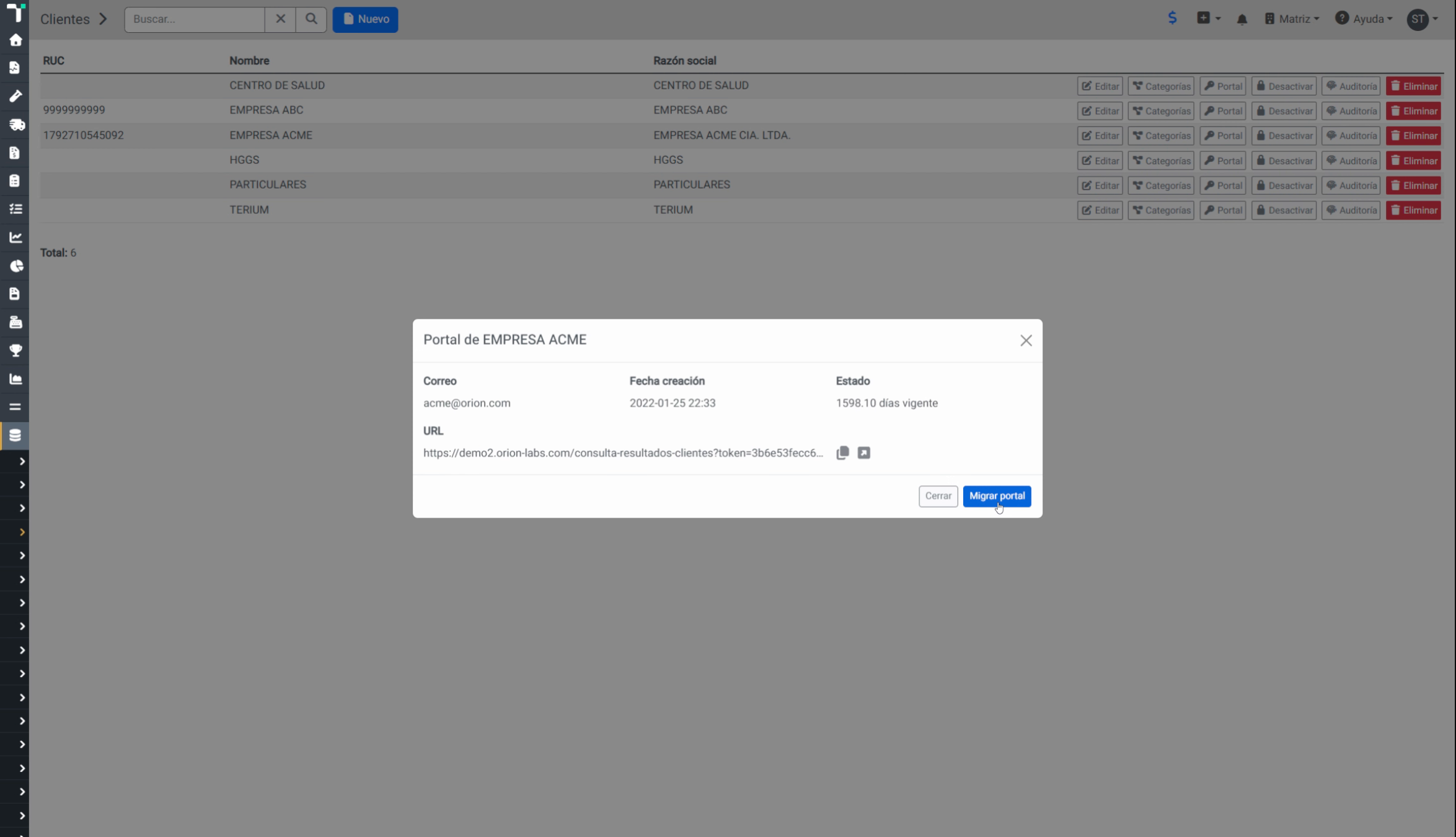The height and width of the screenshot is (837, 1456).
Task: Click the acme@orion.com email text
Action: pyautogui.click(x=467, y=403)
